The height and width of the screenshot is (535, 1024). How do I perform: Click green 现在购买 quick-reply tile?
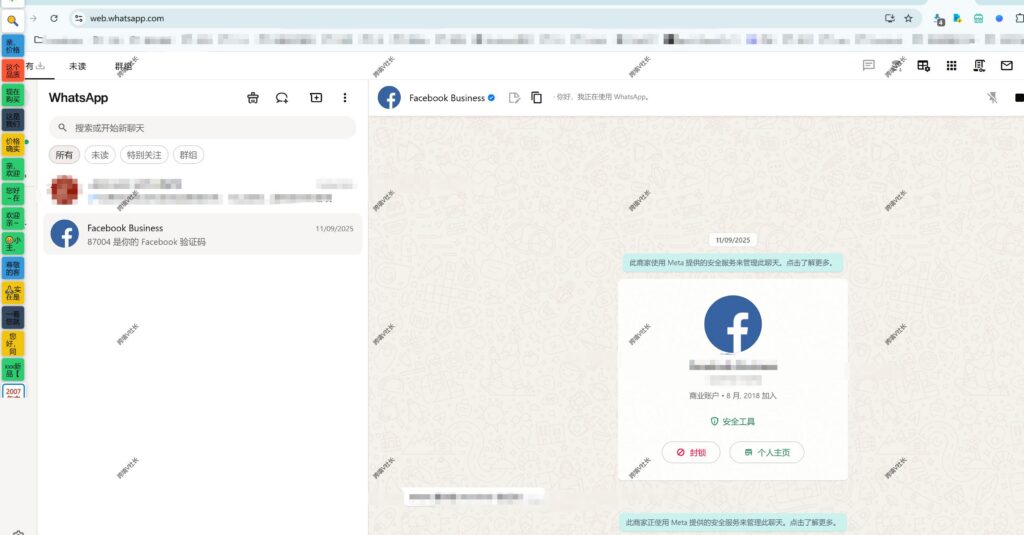click(13, 95)
